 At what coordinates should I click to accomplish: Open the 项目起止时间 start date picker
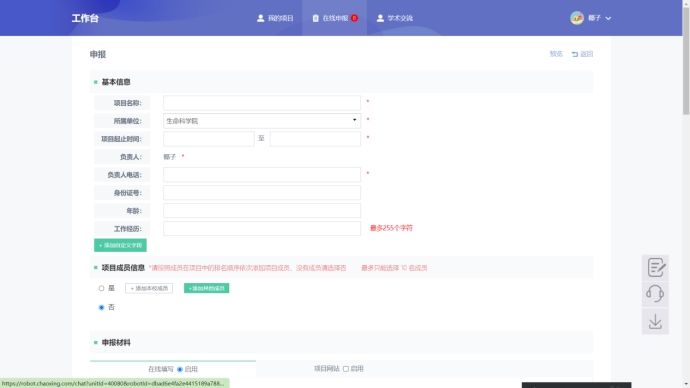click(x=209, y=139)
